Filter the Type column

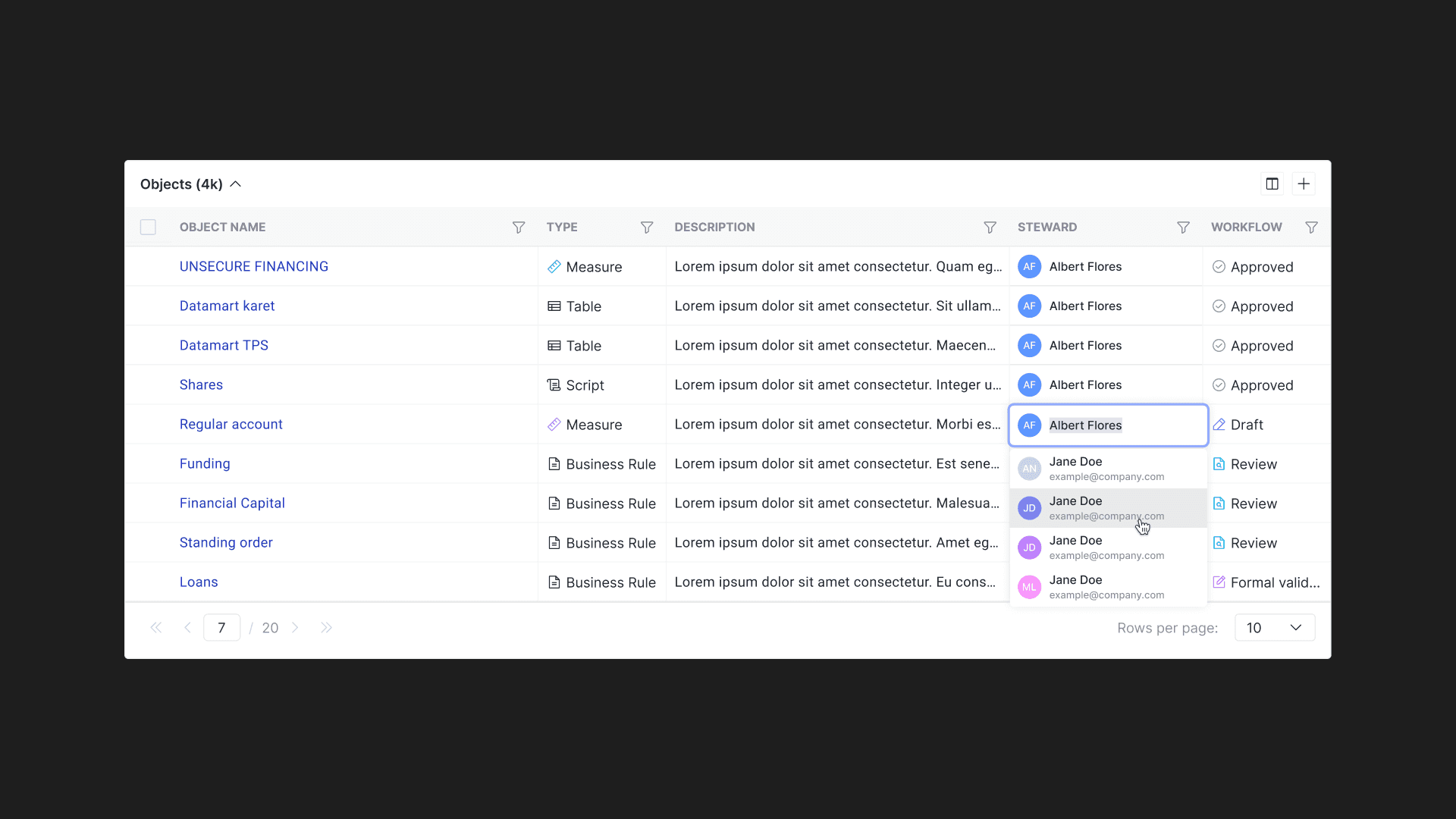[x=647, y=227]
